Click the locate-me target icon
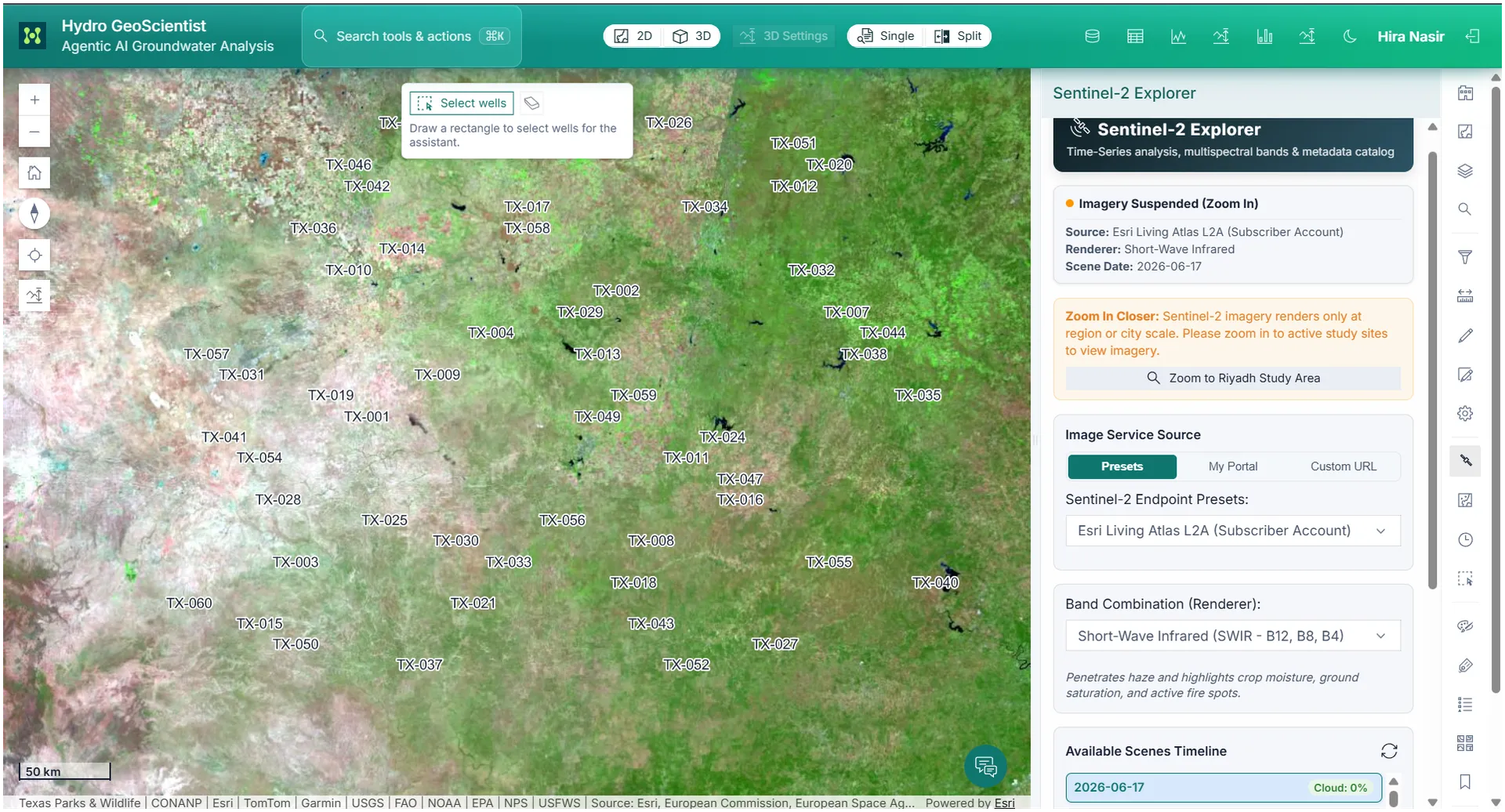The height and width of the screenshot is (812, 1505). (34, 255)
